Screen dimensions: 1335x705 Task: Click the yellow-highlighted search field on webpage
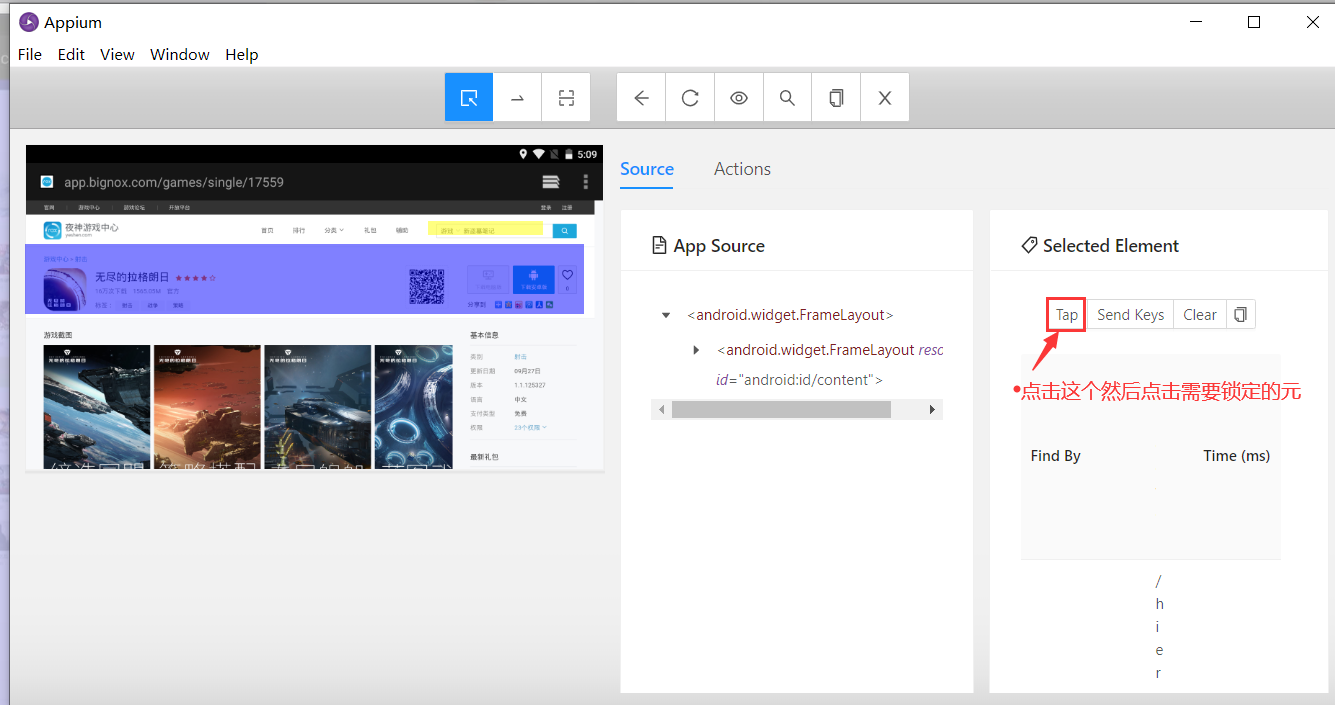click(x=485, y=230)
